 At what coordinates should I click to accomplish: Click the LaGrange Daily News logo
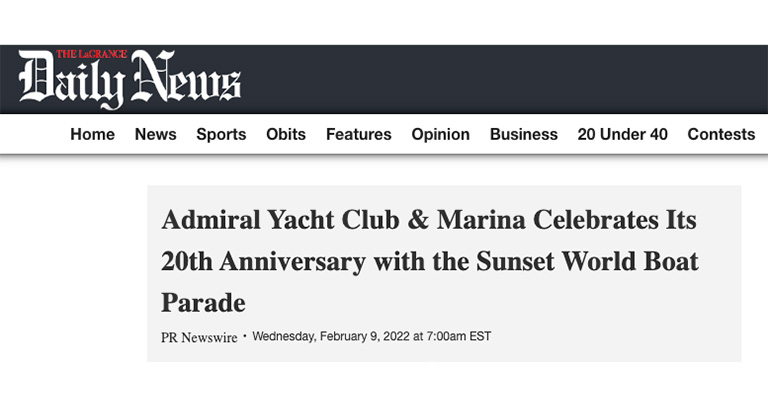click(x=130, y=78)
